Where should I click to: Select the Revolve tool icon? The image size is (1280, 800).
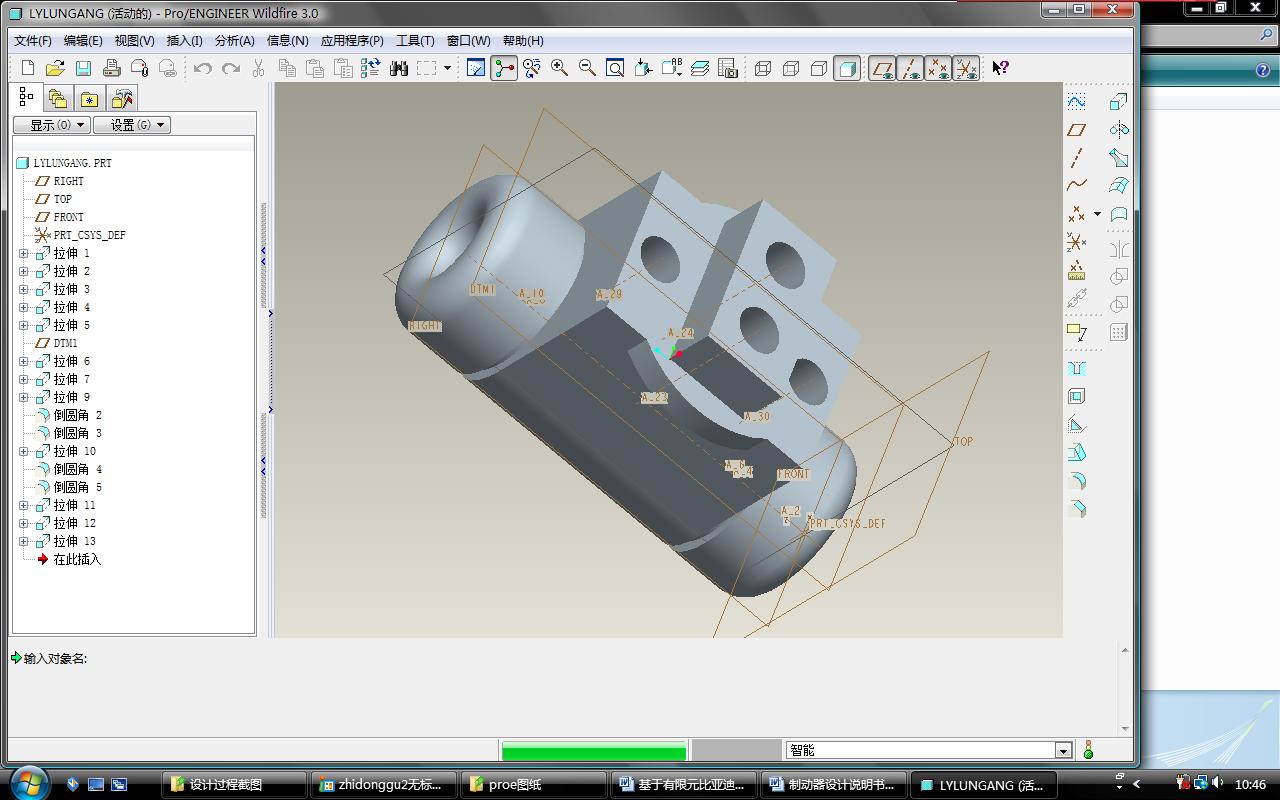pyautogui.click(x=1118, y=130)
